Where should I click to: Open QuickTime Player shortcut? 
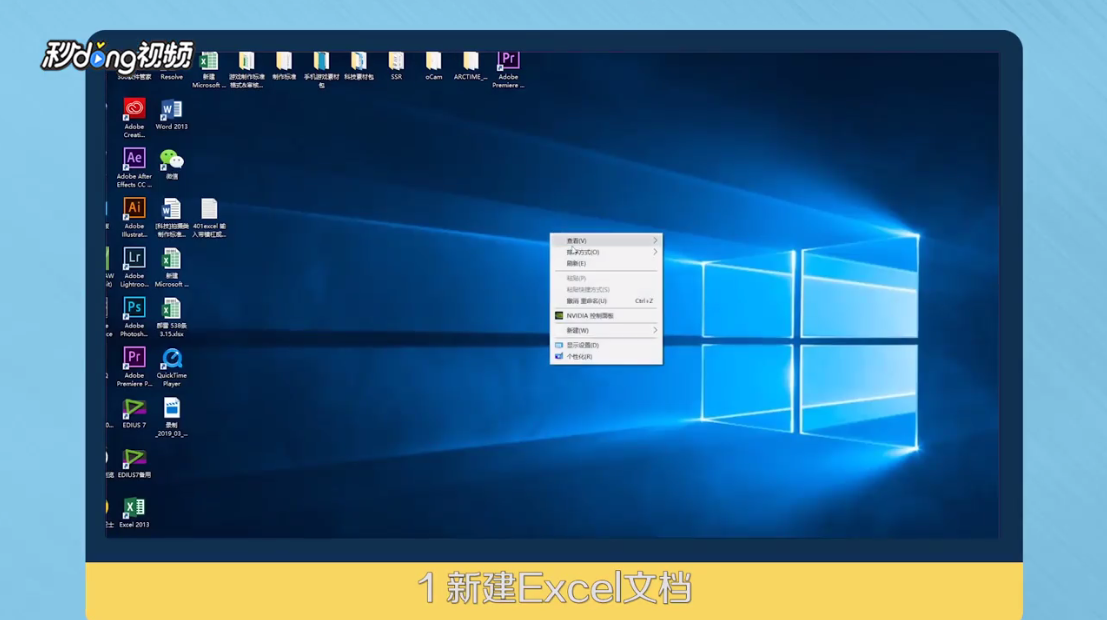pyautogui.click(x=172, y=366)
